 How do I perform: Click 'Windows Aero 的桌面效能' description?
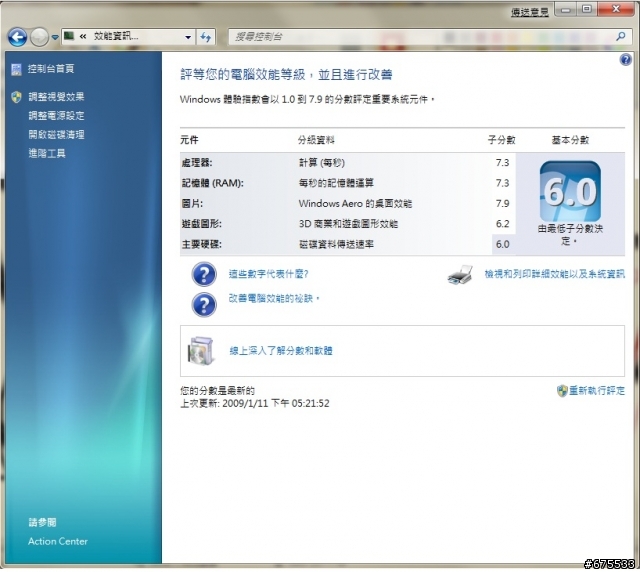(356, 203)
